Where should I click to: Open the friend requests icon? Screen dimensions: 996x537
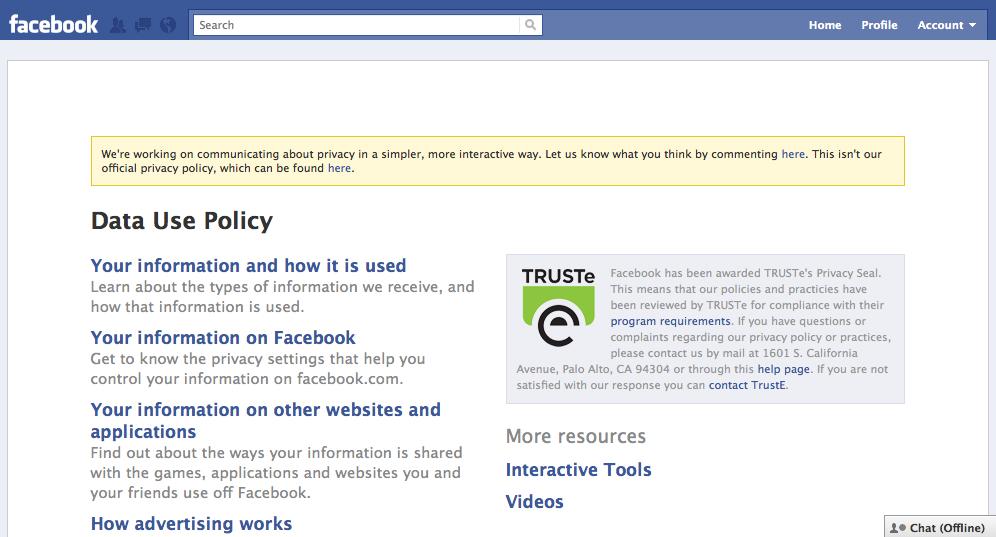[x=118, y=25]
